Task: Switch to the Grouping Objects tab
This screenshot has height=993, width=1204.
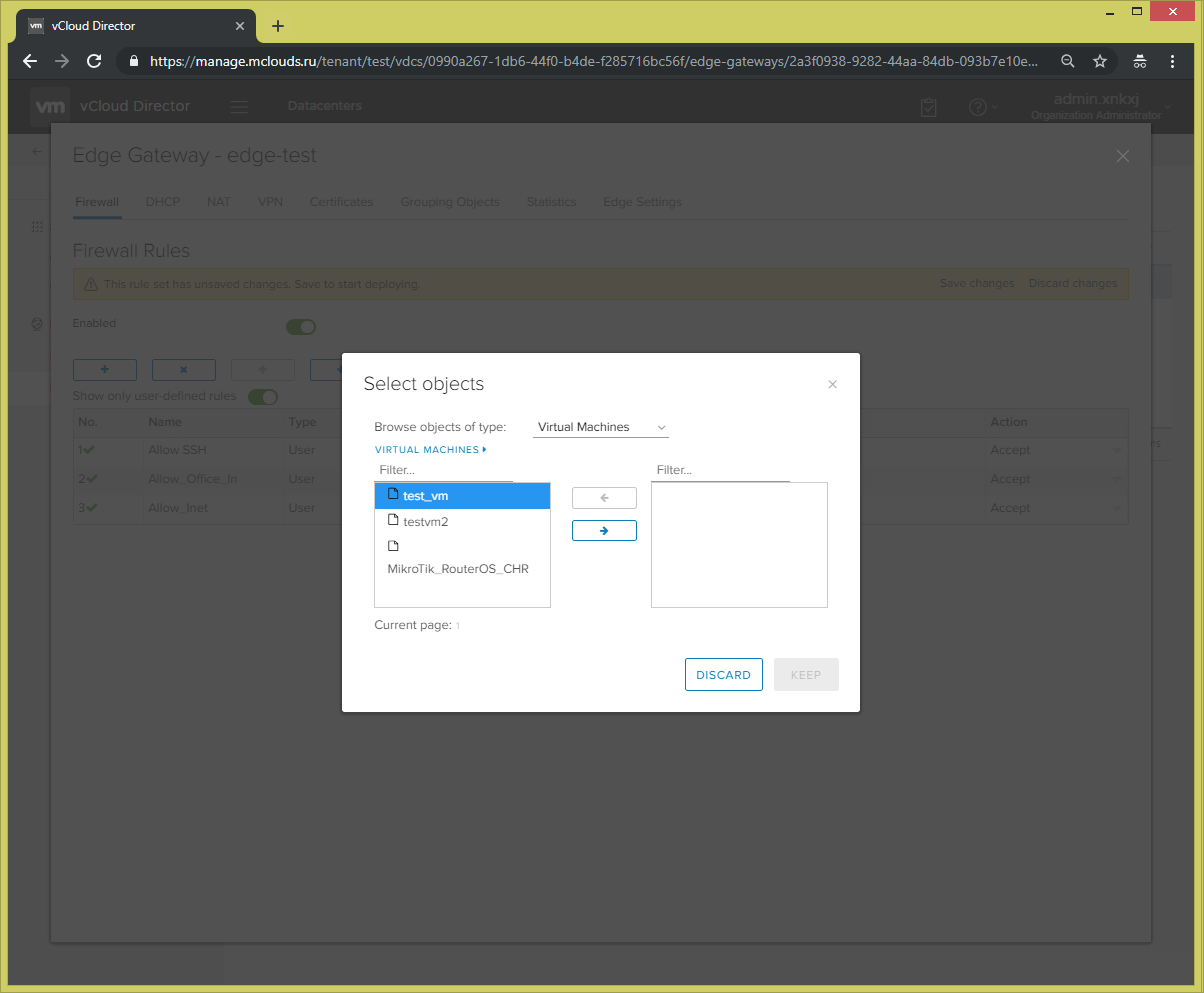Action: tap(450, 202)
